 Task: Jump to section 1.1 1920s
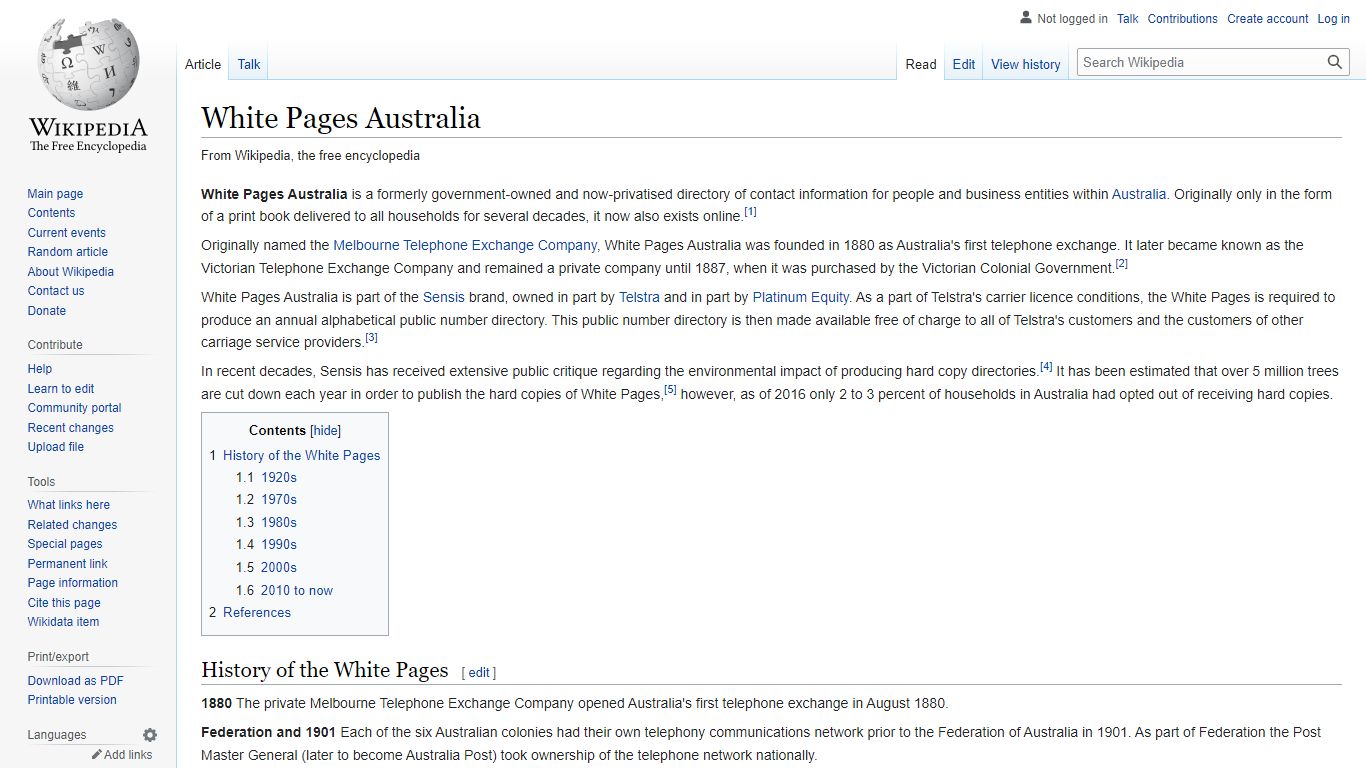click(x=279, y=478)
